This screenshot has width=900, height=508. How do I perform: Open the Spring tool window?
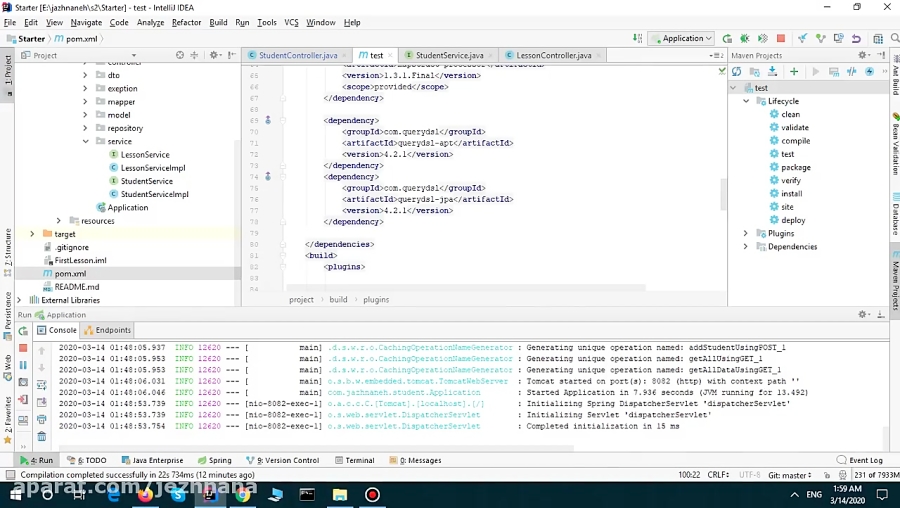tap(215, 460)
